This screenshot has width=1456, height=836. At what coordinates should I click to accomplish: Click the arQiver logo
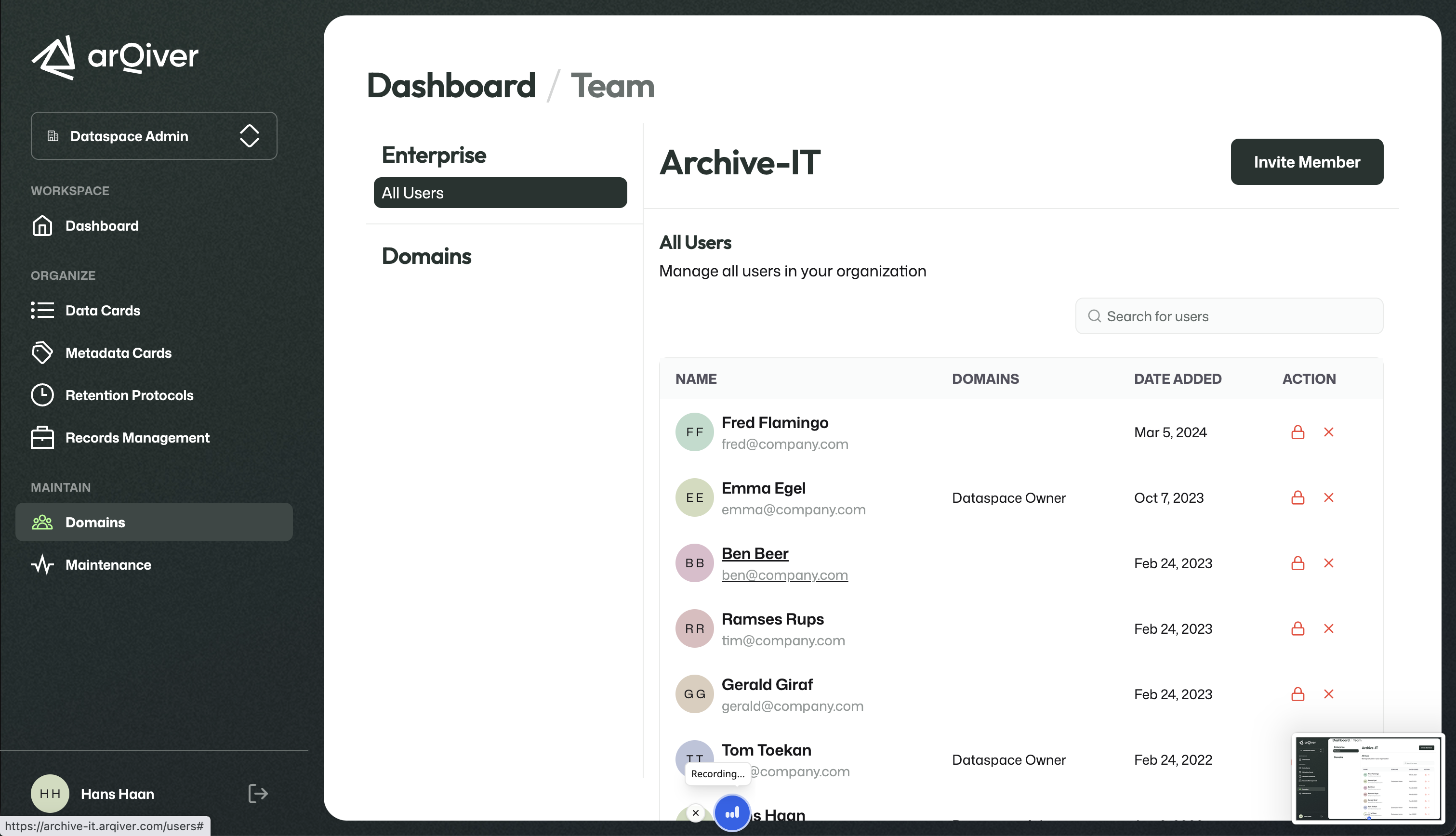115,57
